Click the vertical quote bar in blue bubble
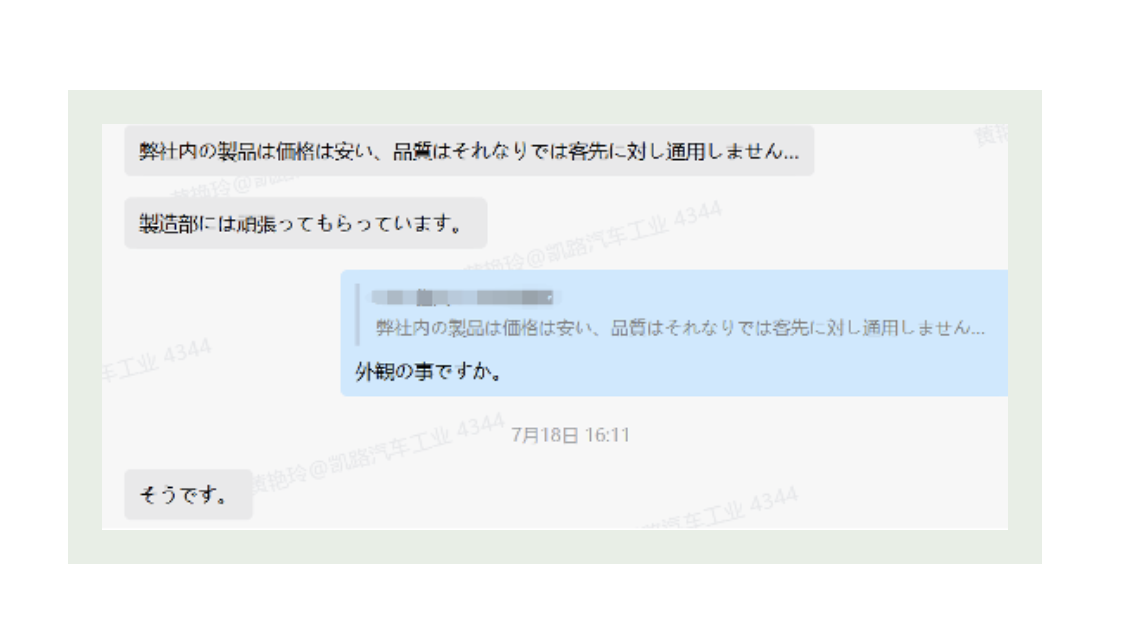 (x=358, y=314)
